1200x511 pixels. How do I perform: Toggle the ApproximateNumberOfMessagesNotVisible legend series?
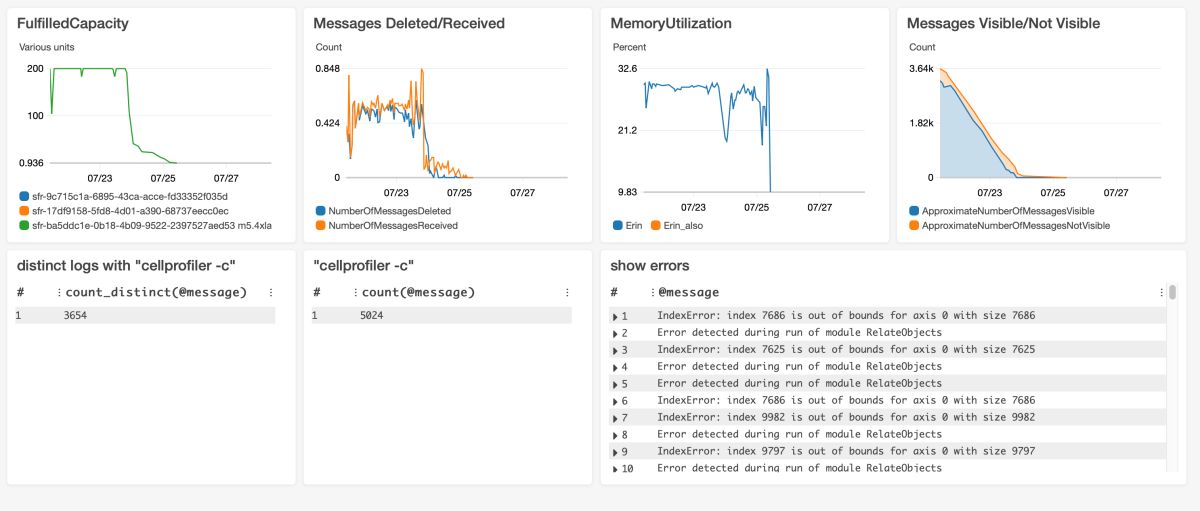(x=1015, y=226)
